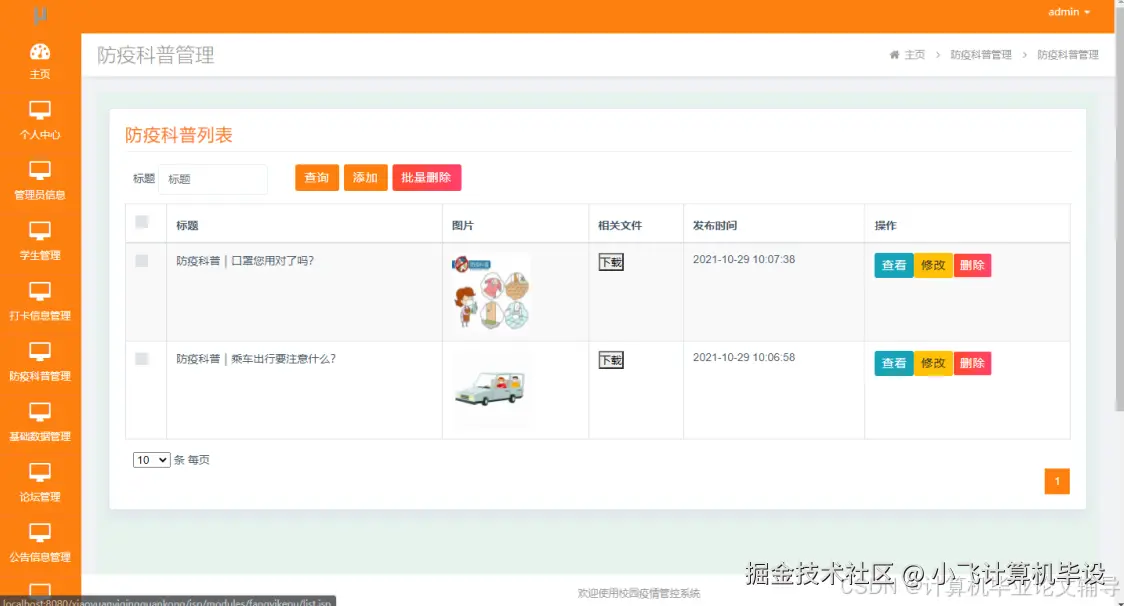Click the 批量删除 batch delete button
This screenshot has height=606, width=1124.
tap(427, 178)
